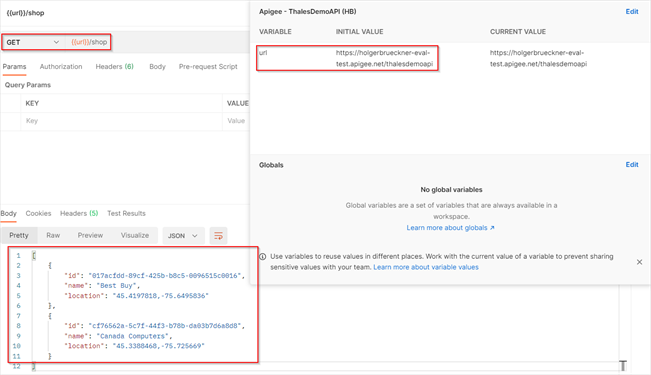Open the Test Results tab
The width and height of the screenshot is (651, 375).
pos(126,213)
